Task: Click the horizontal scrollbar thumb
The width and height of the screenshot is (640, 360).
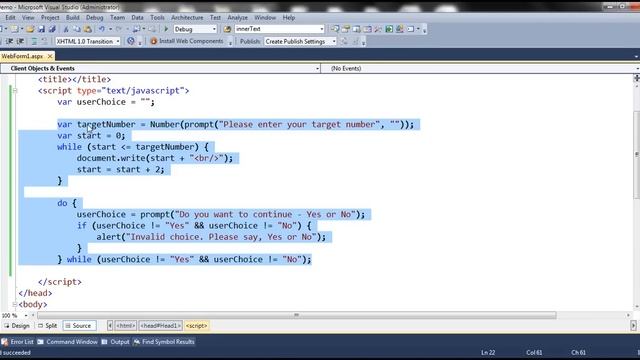Action: point(297,316)
